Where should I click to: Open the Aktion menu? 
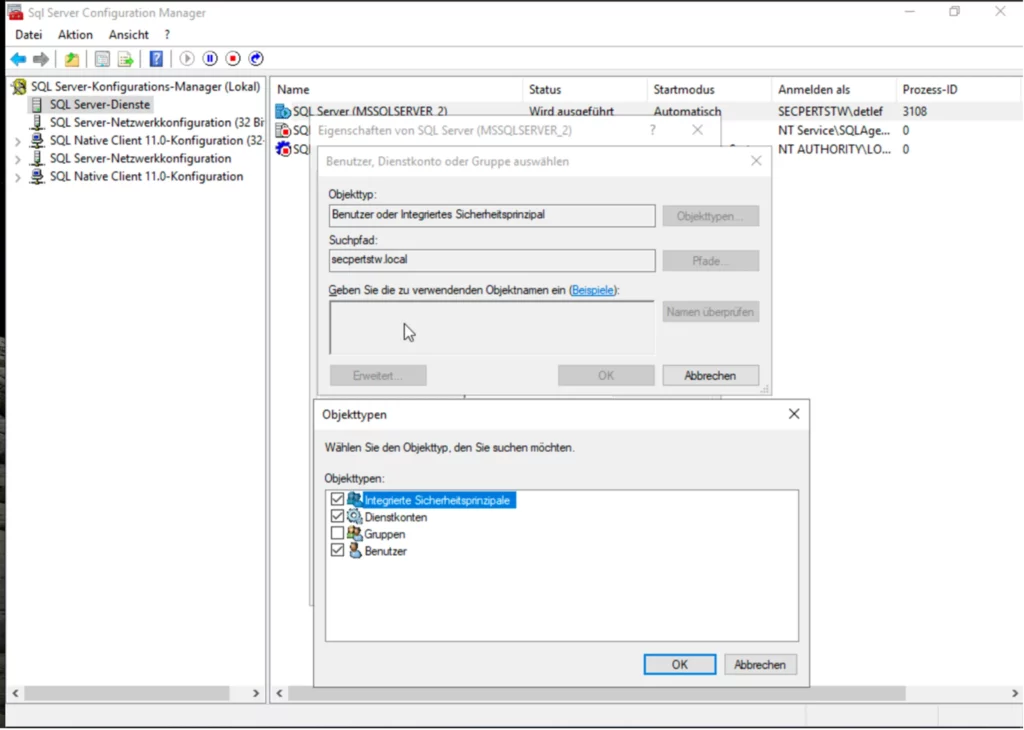[75, 35]
